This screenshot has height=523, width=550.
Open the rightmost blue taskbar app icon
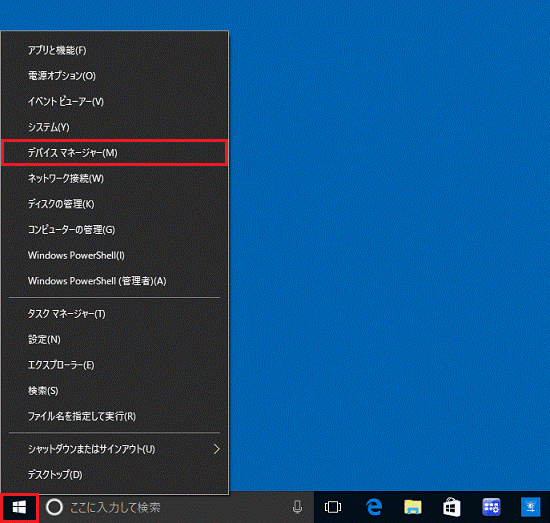530,507
